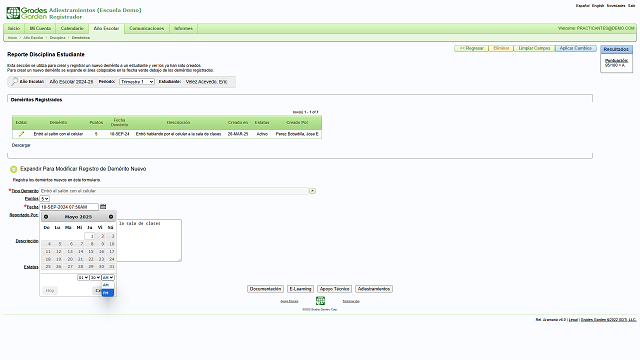Click the Adiestramientos footer button
Viewport: 640px width, 360px height.
374,289
